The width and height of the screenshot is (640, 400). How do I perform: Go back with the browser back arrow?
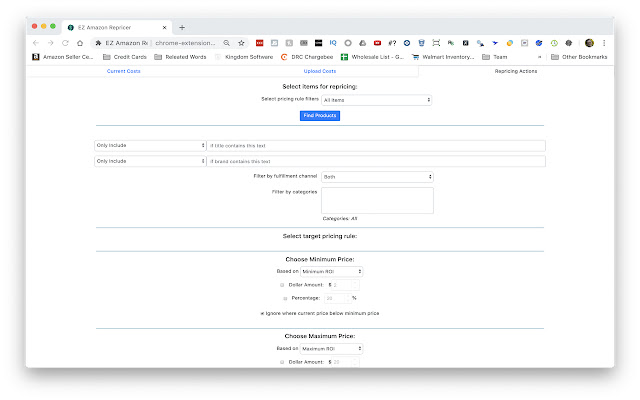(x=36, y=43)
